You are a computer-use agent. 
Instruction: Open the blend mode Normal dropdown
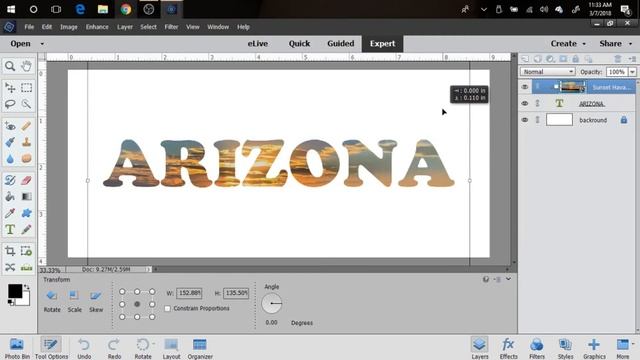547,71
